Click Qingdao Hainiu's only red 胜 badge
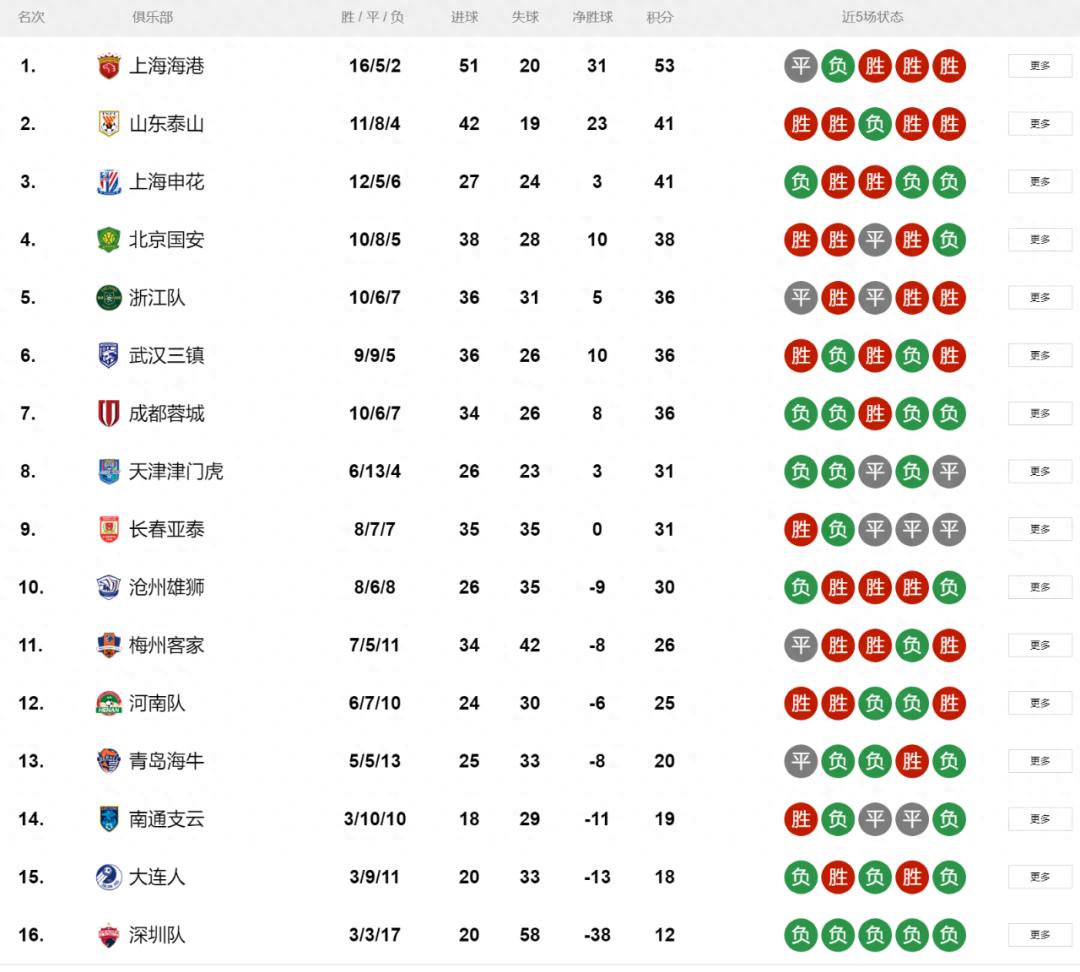Image resolution: width=1080 pixels, height=972 pixels. [x=912, y=761]
